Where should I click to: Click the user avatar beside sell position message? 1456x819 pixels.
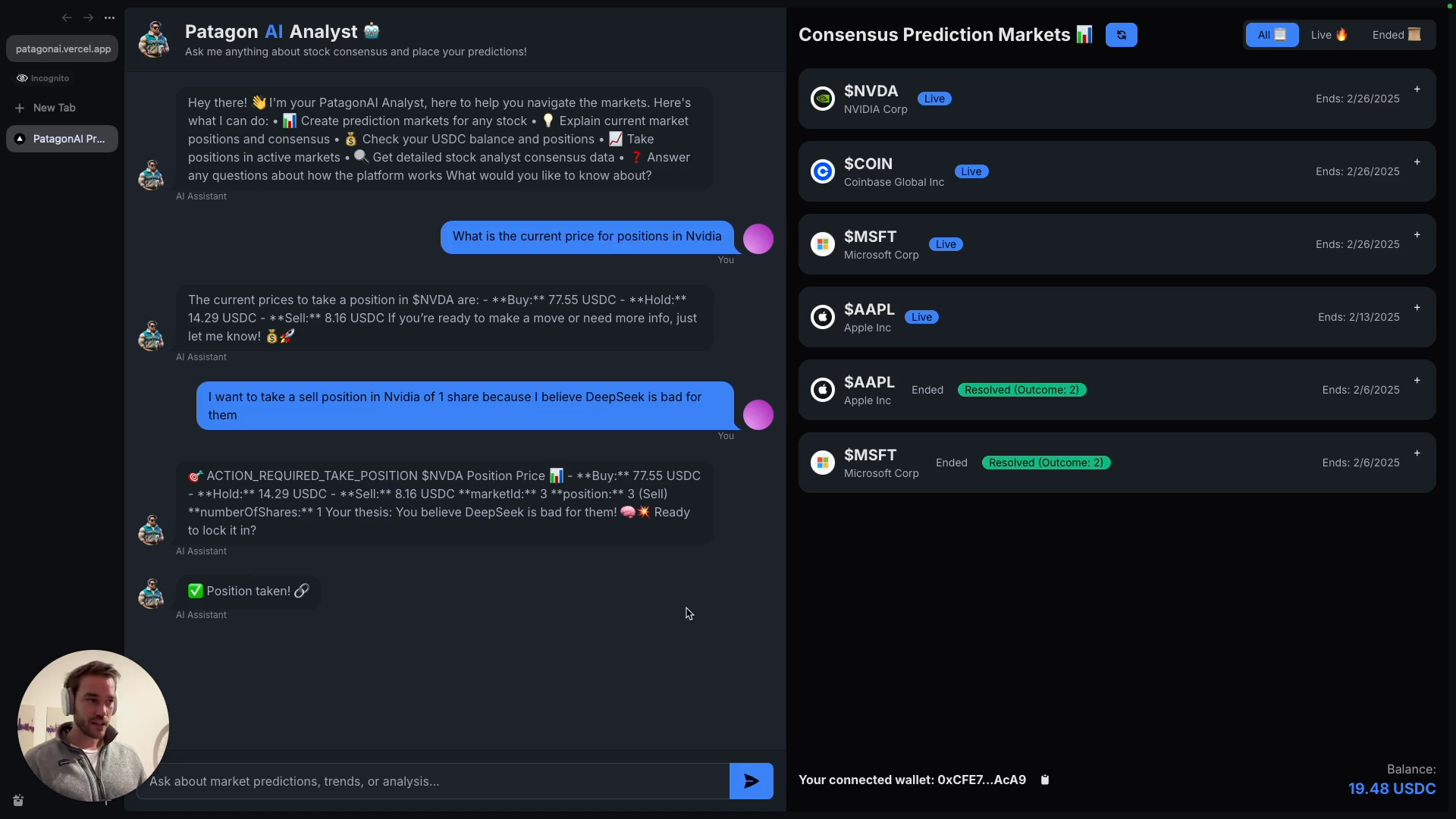pyautogui.click(x=758, y=415)
